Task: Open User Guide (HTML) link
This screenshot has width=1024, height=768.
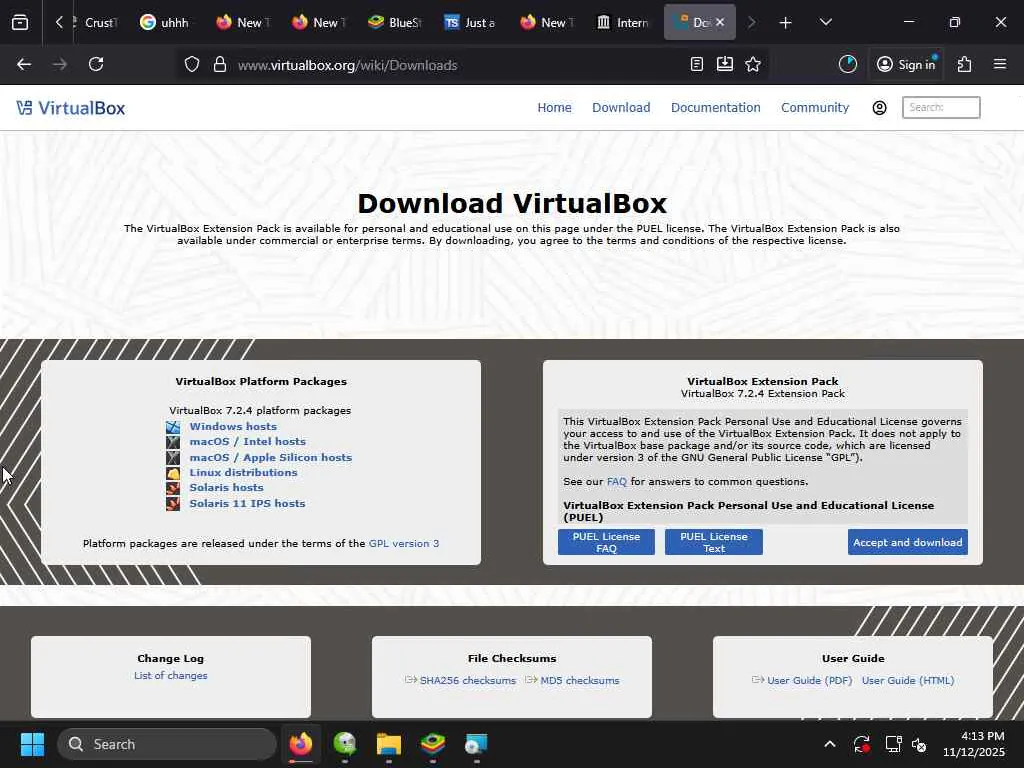Action: (x=908, y=680)
